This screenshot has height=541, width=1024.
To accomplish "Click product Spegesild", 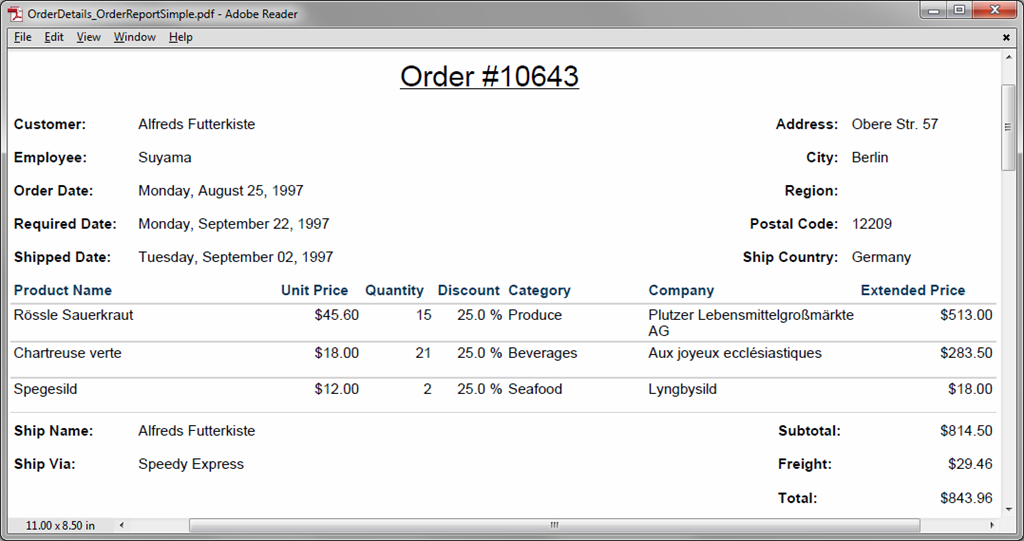I will [45, 389].
